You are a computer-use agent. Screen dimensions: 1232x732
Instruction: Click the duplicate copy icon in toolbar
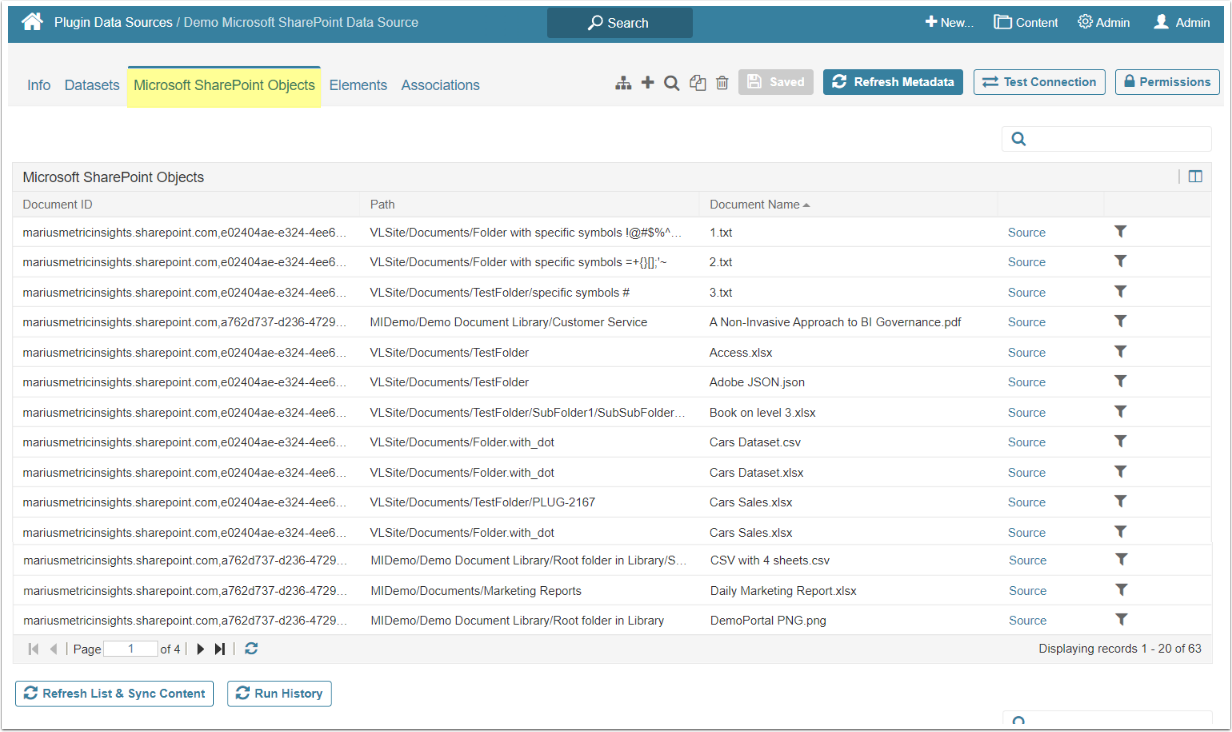(x=698, y=83)
